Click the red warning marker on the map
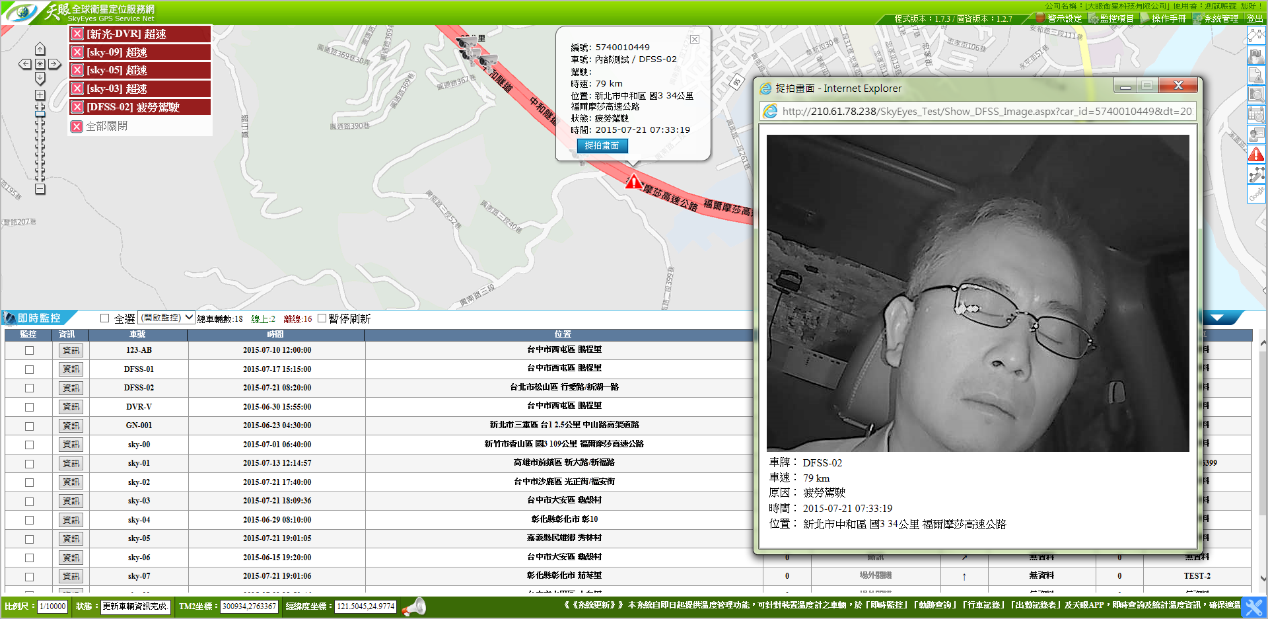The width and height of the screenshot is (1268, 619). [632, 181]
